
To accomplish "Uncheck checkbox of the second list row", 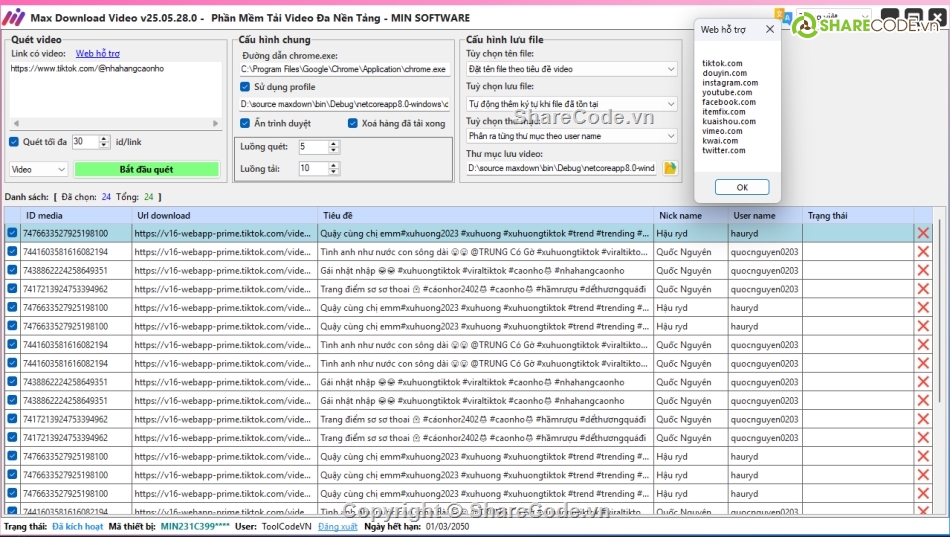I will coord(12,252).
